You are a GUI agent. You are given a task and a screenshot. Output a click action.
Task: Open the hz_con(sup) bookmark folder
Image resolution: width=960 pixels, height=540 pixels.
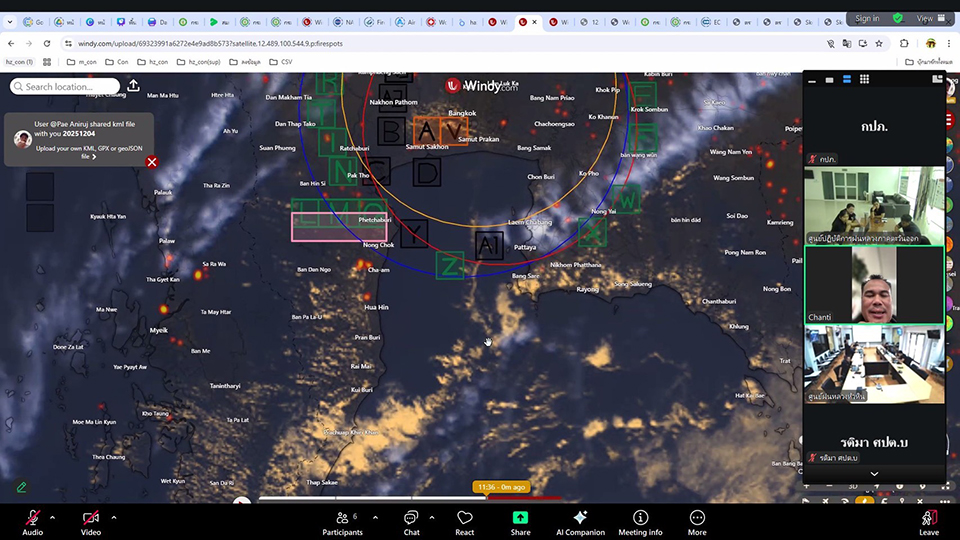201,62
